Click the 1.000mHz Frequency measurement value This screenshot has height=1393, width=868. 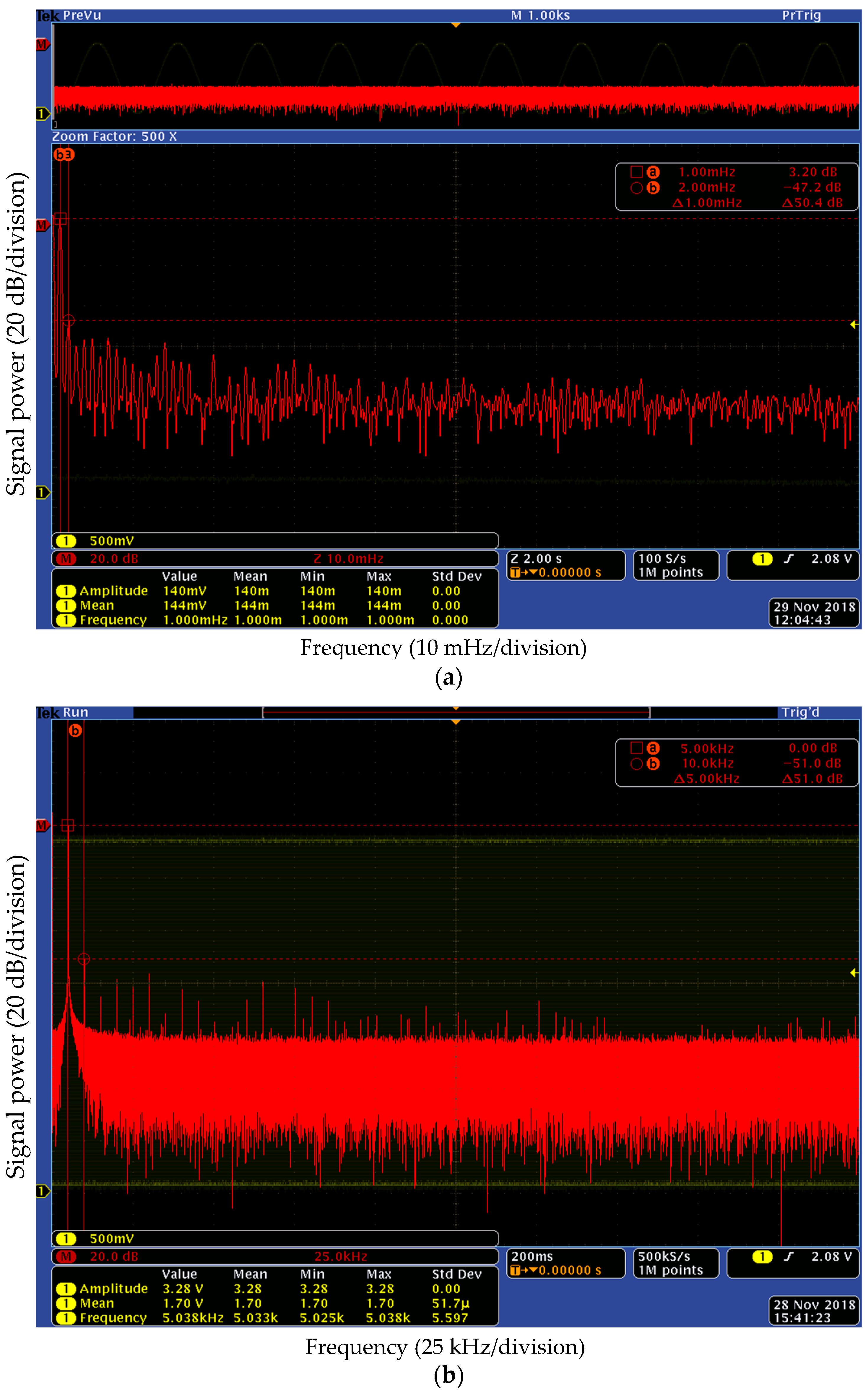(195, 620)
